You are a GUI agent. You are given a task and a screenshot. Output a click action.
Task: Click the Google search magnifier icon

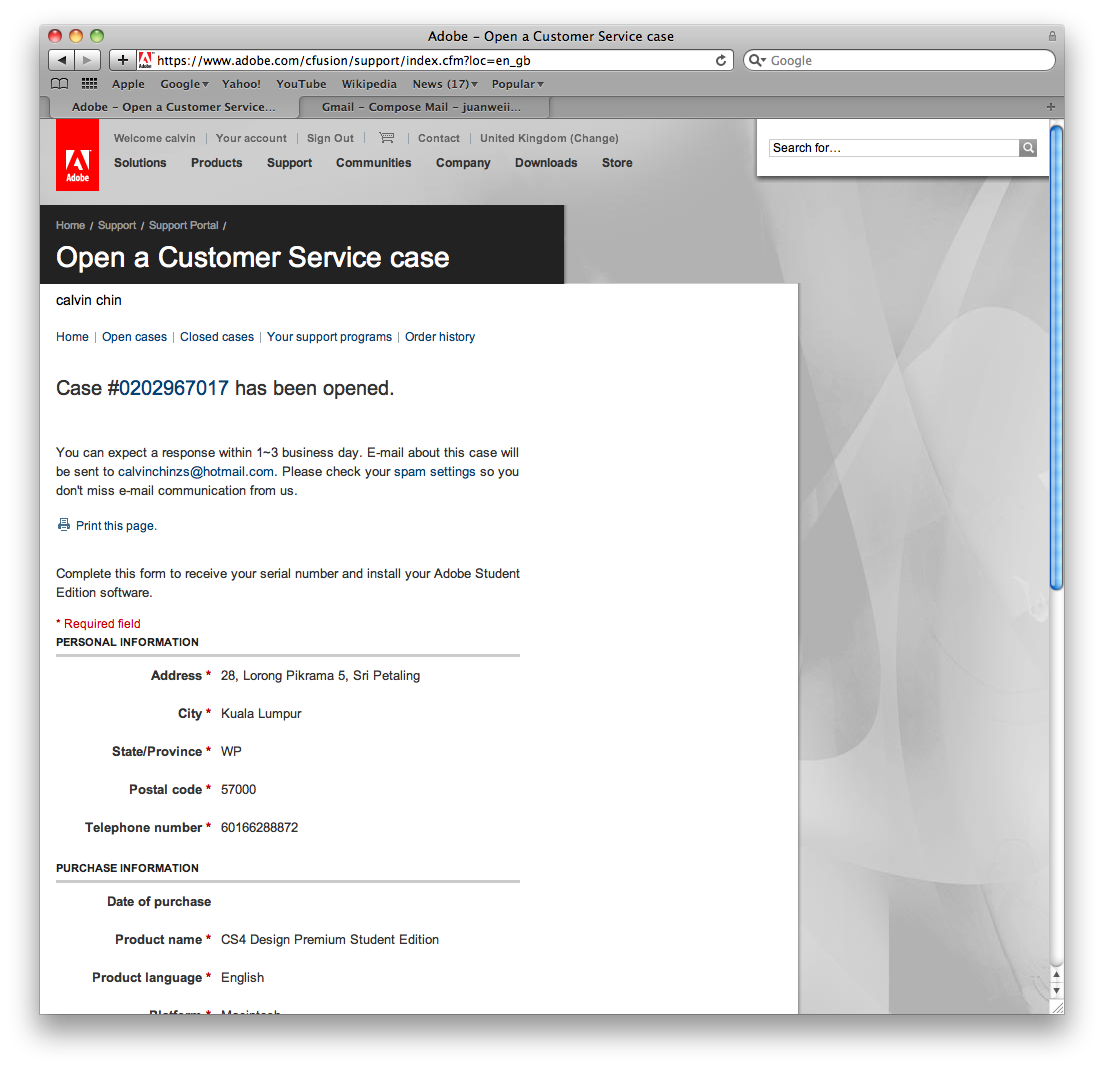pyautogui.click(x=757, y=61)
